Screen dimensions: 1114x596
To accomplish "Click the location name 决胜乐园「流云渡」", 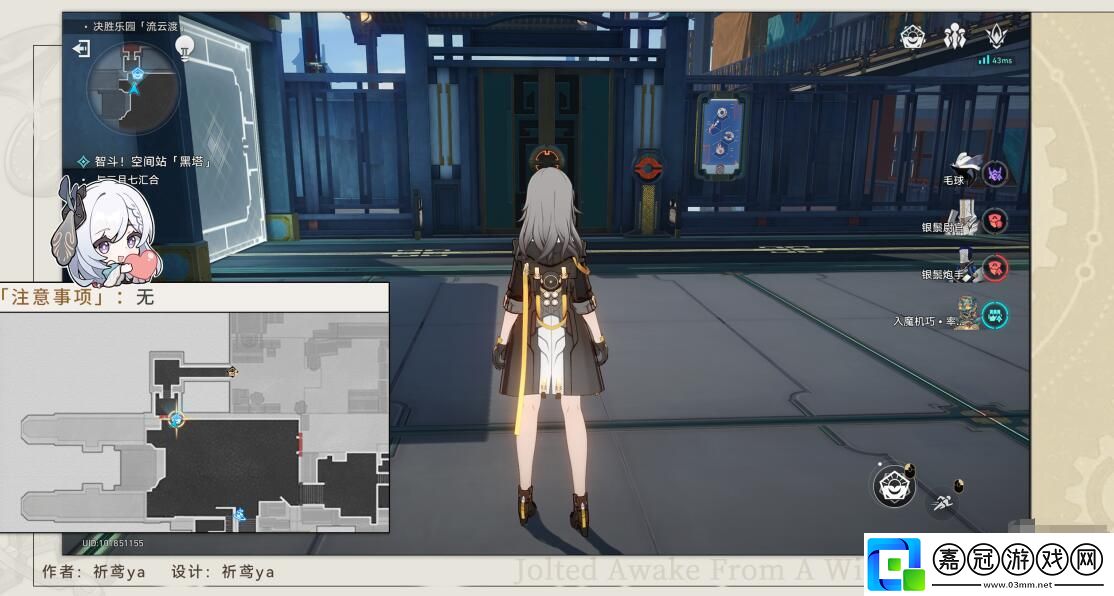I will (x=135, y=26).
